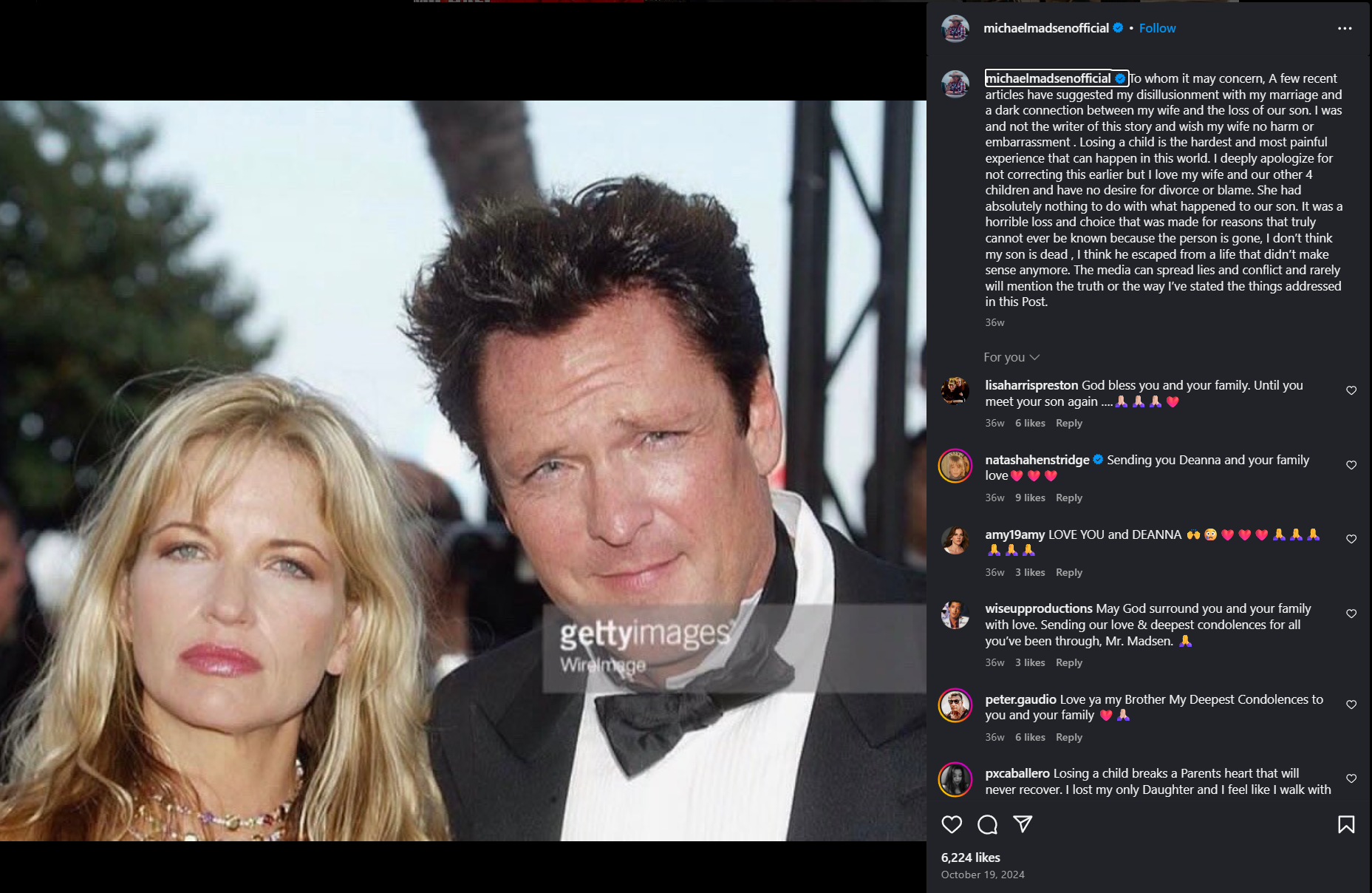Reply to amy19amy's comment
This screenshot has height=893, width=1372.
tap(1068, 572)
